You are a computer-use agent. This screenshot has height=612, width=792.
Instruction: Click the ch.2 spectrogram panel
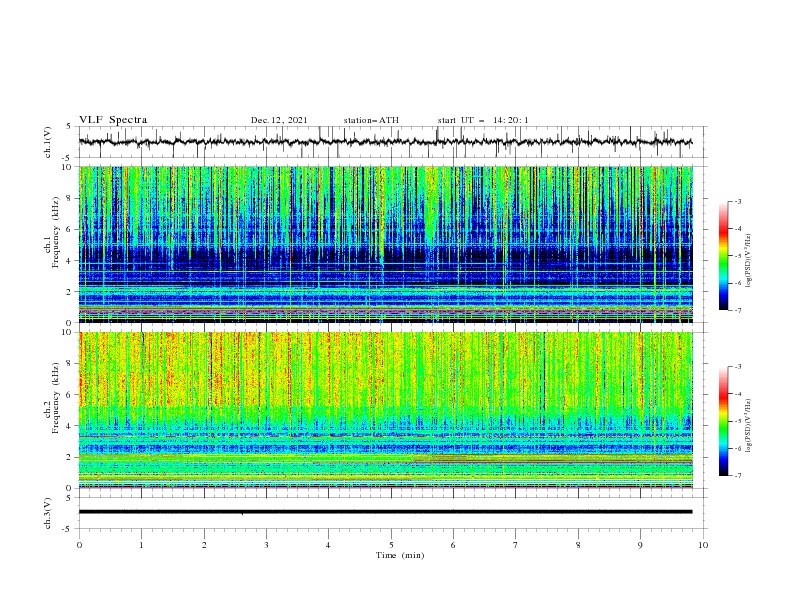[x=385, y=410]
